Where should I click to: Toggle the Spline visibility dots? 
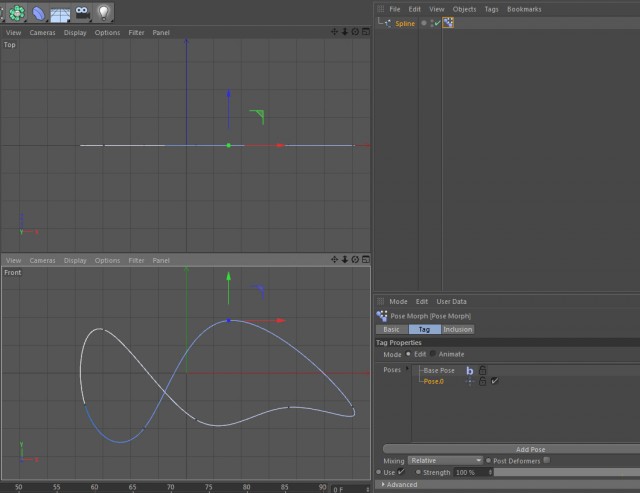pyautogui.click(x=432, y=23)
